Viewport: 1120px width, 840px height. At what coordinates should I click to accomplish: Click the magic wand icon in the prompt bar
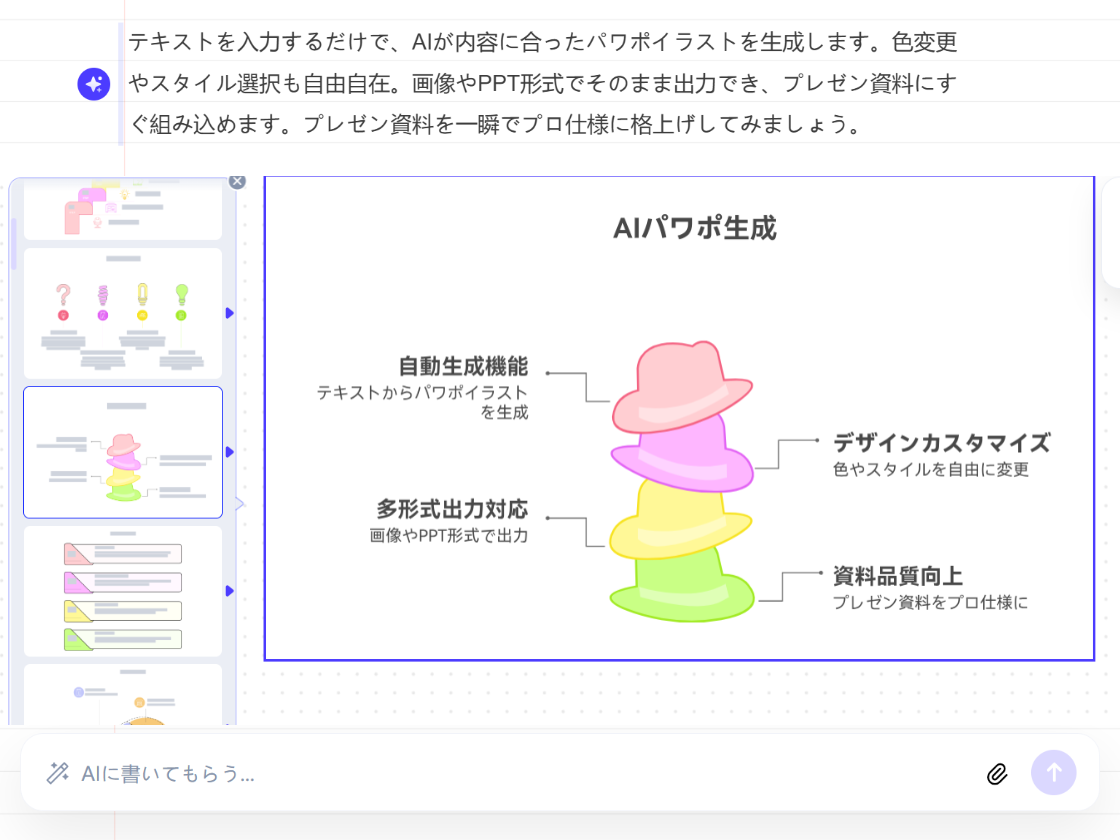pos(58,773)
